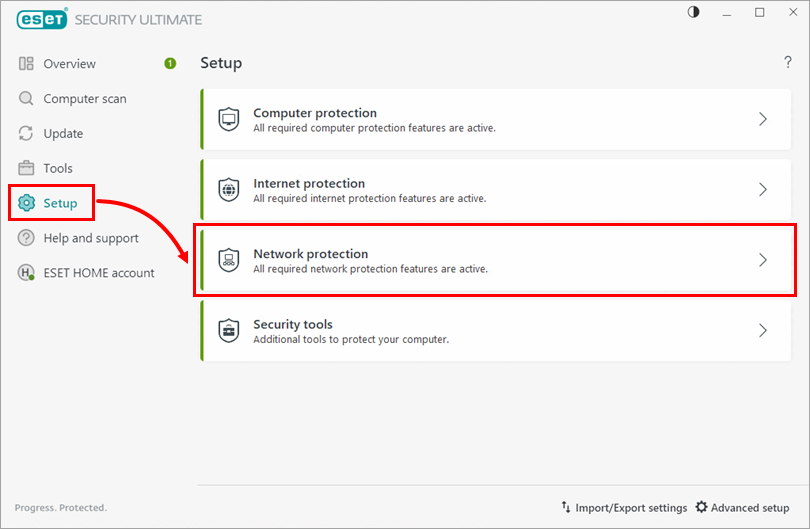Image resolution: width=810 pixels, height=529 pixels.
Task: Click the Import/Export arrows icon
Action: coord(566,508)
